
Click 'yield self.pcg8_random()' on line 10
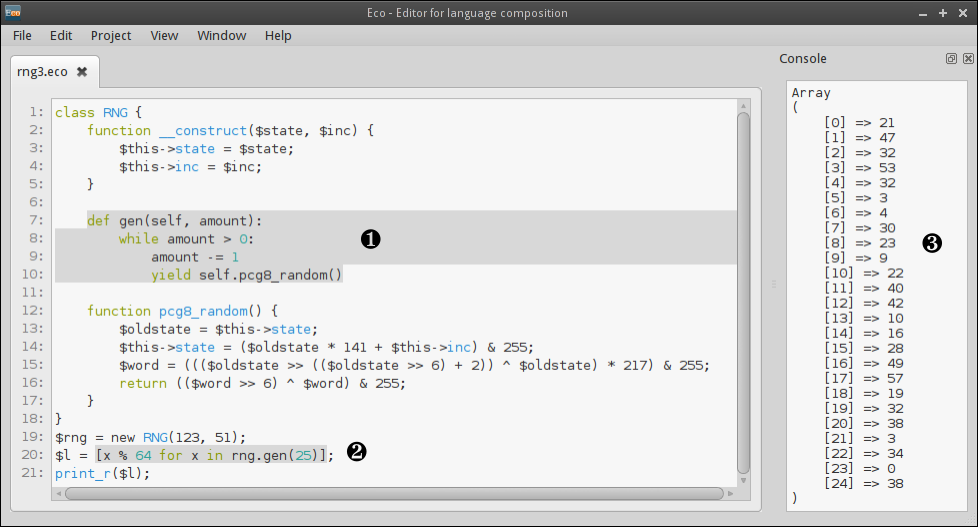point(246,275)
